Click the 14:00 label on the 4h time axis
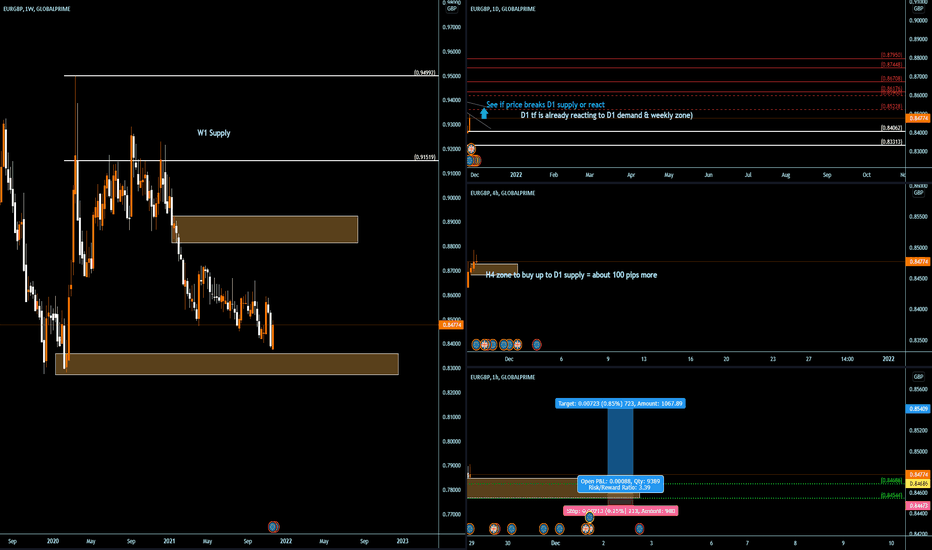Image resolution: width=932 pixels, height=550 pixels. click(x=847, y=359)
